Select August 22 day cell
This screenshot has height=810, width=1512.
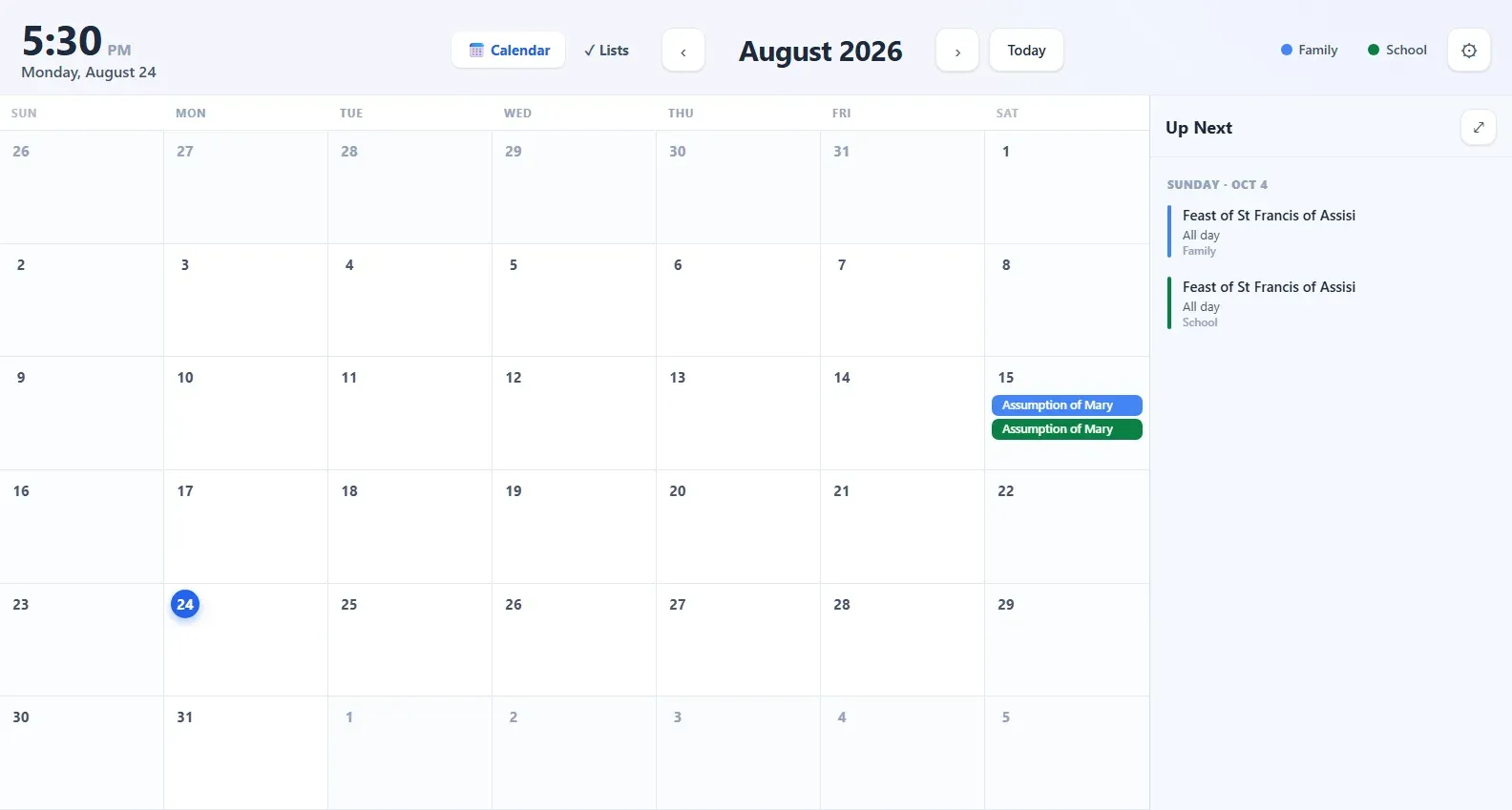1067,527
